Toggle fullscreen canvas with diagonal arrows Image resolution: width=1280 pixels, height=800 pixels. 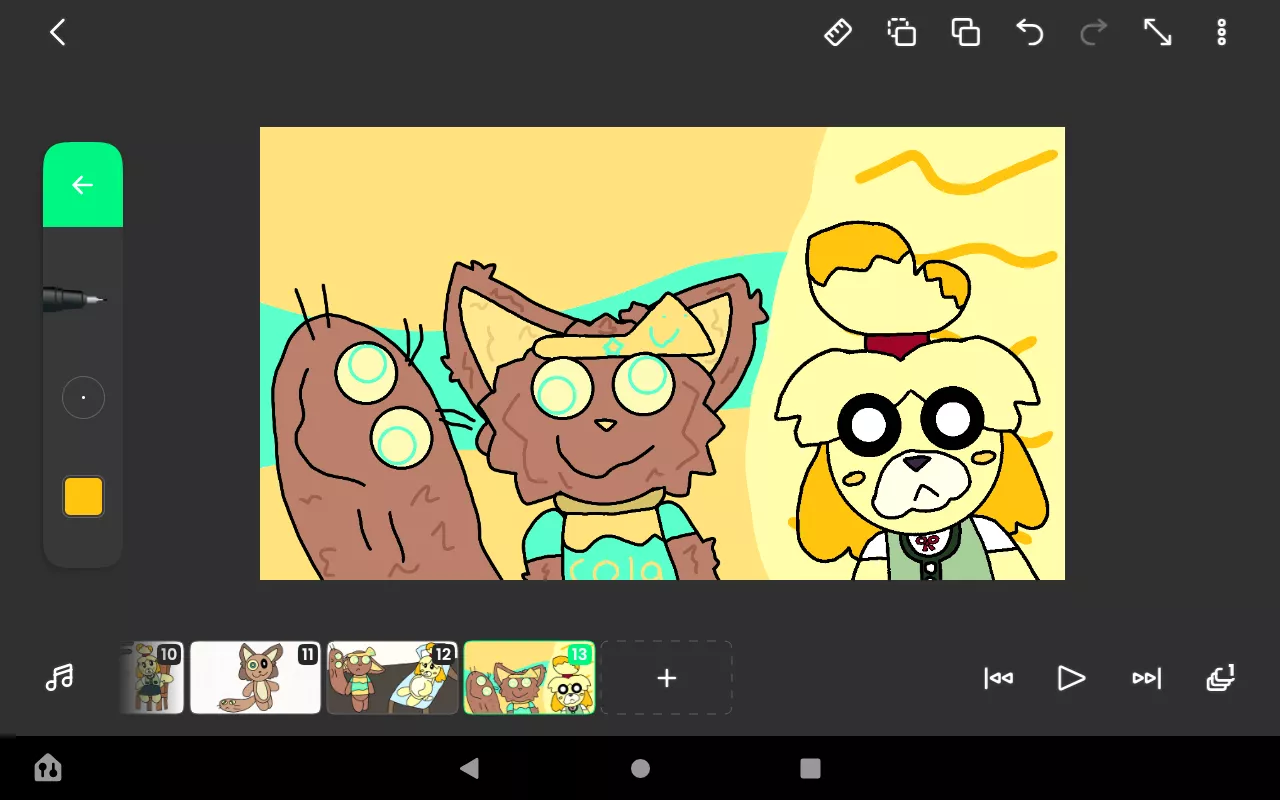click(1158, 32)
